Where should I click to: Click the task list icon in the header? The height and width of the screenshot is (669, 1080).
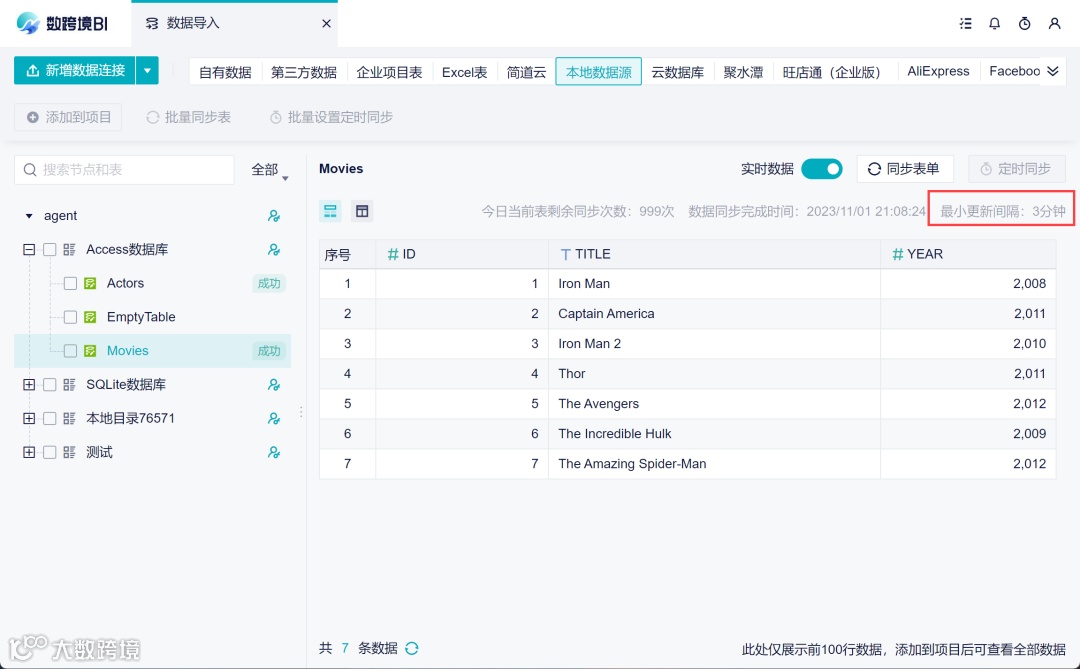pyautogui.click(x=965, y=23)
